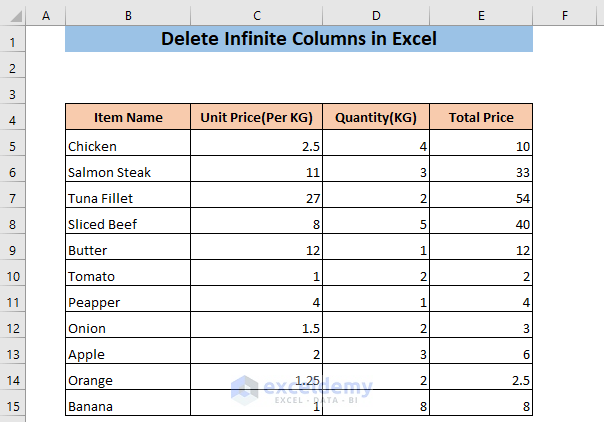Image resolution: width=604 pixels, height=422 pixels.
Task: Click column F header
Action: (565, 16)
